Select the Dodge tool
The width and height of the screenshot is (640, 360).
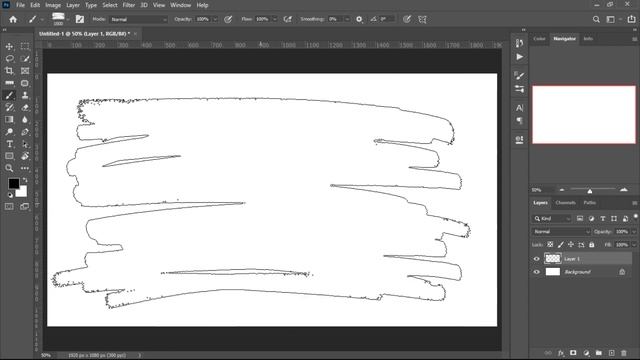pyautogui.click(x=9, y=131)
